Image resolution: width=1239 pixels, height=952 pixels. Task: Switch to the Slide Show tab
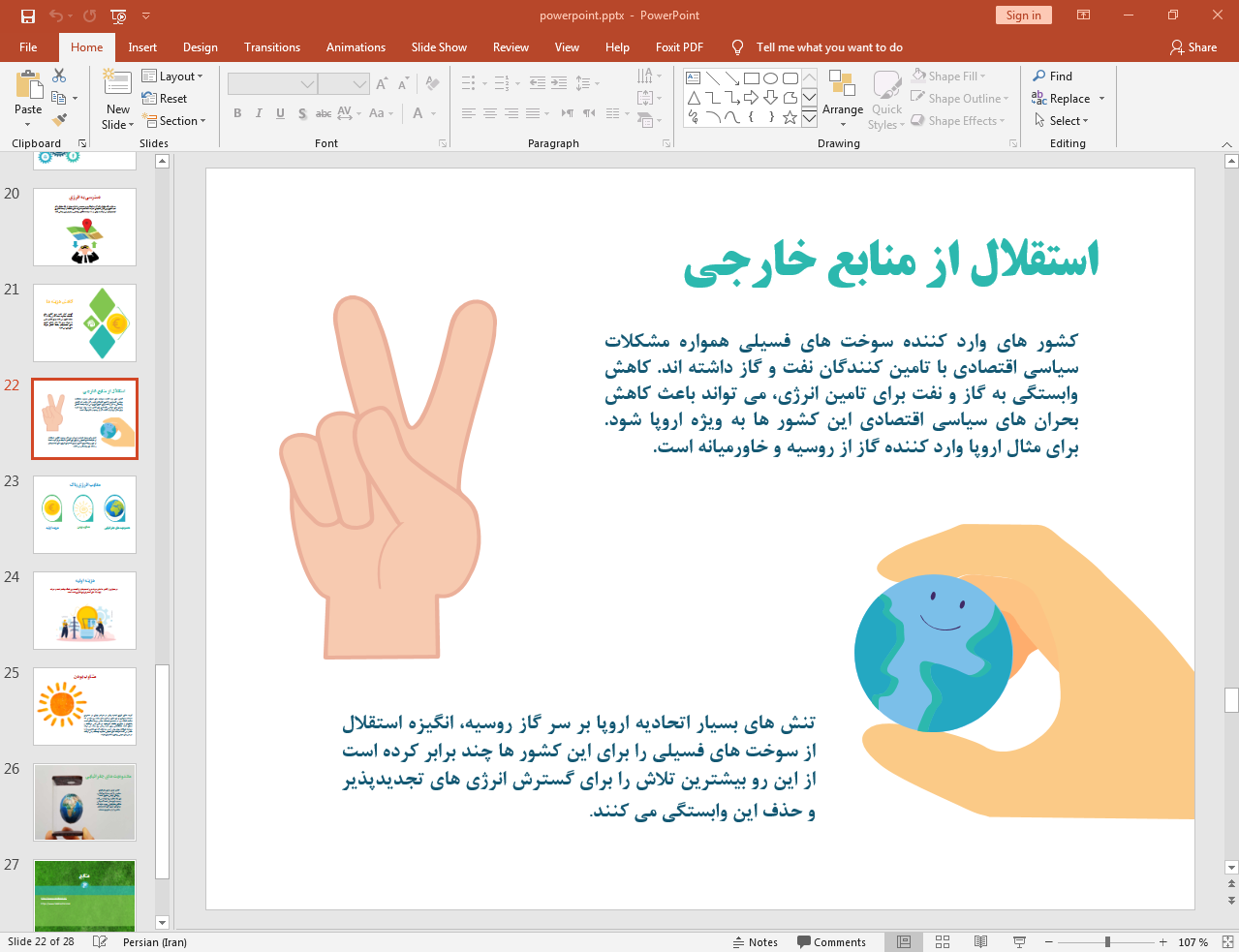[x=439, y=46]
